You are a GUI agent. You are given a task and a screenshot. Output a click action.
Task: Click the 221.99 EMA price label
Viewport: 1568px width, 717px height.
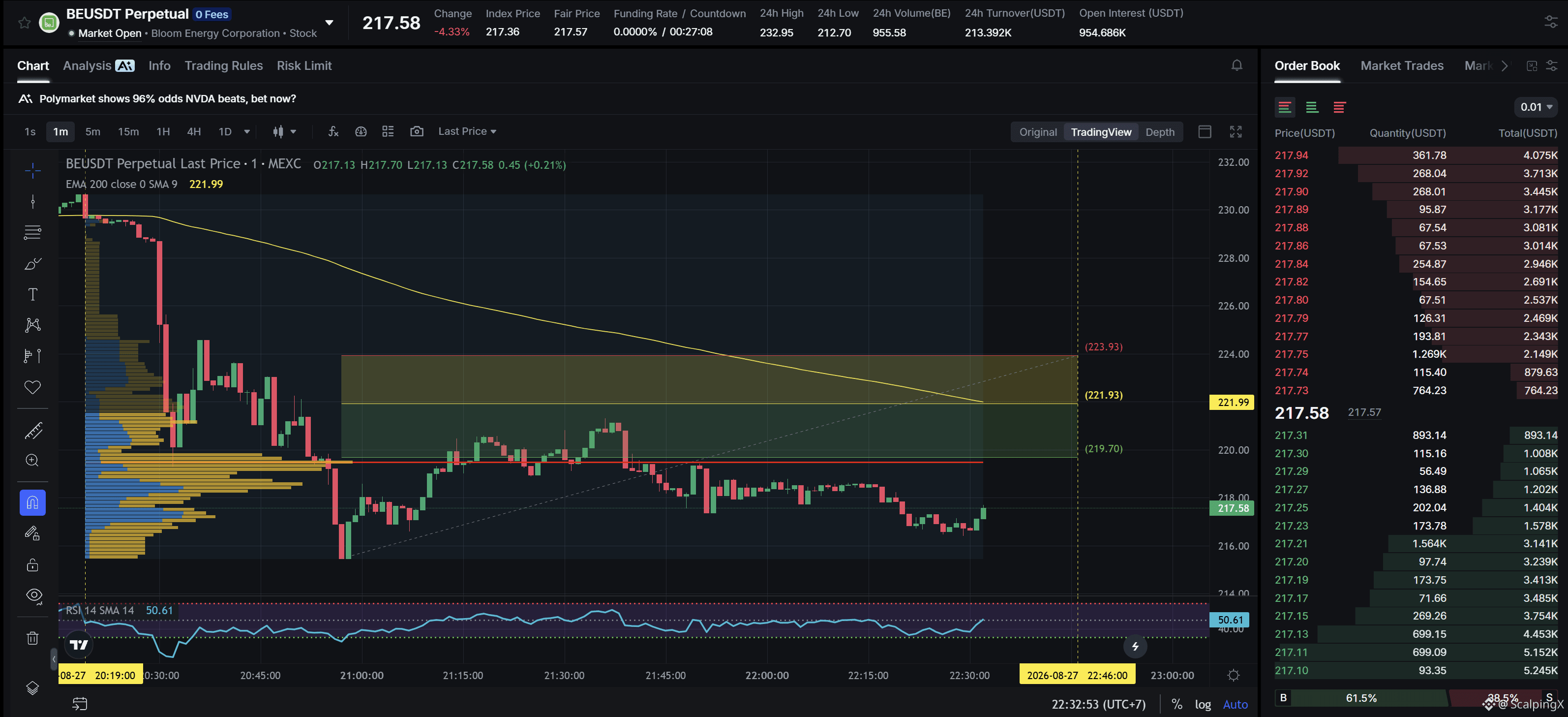(x=1232, y=403)
